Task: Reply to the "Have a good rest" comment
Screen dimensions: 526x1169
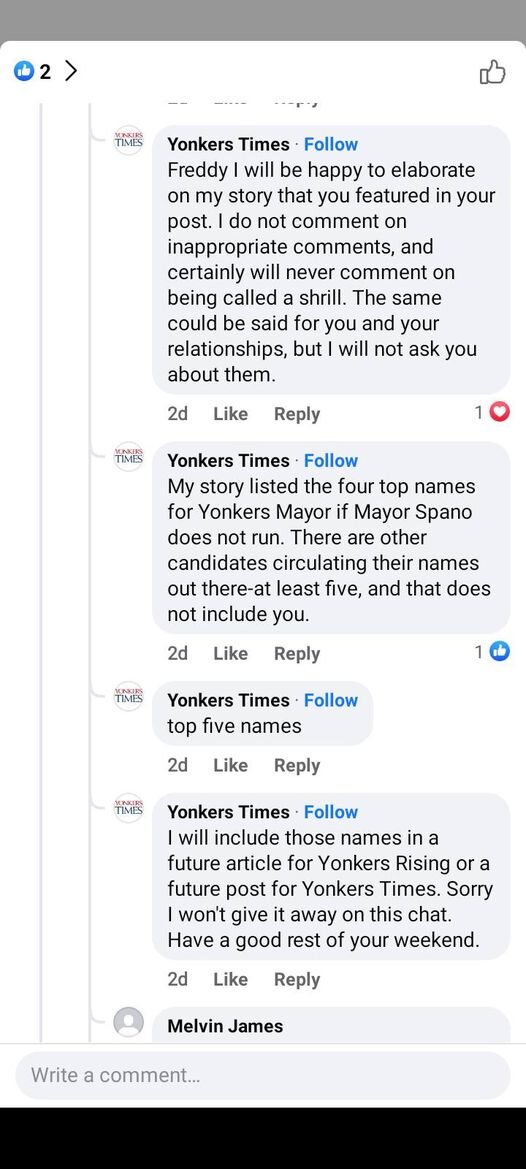Action: pos(297,980)
